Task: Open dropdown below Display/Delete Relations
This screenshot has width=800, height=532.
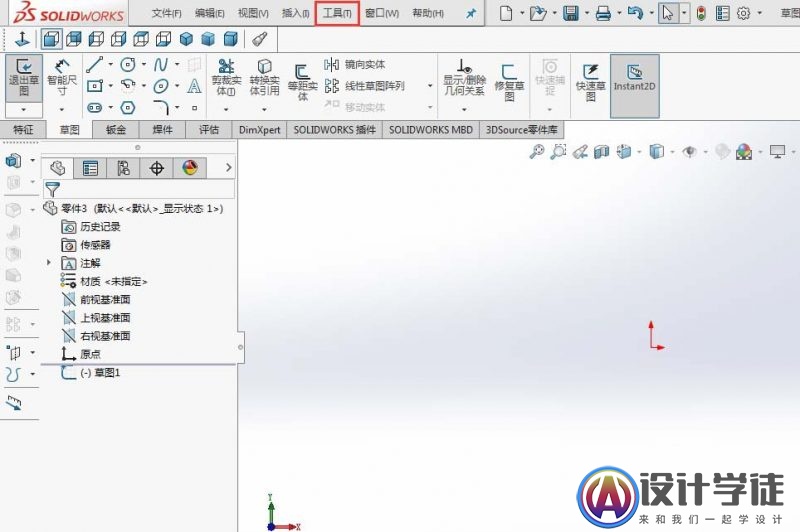Action: 464,110
